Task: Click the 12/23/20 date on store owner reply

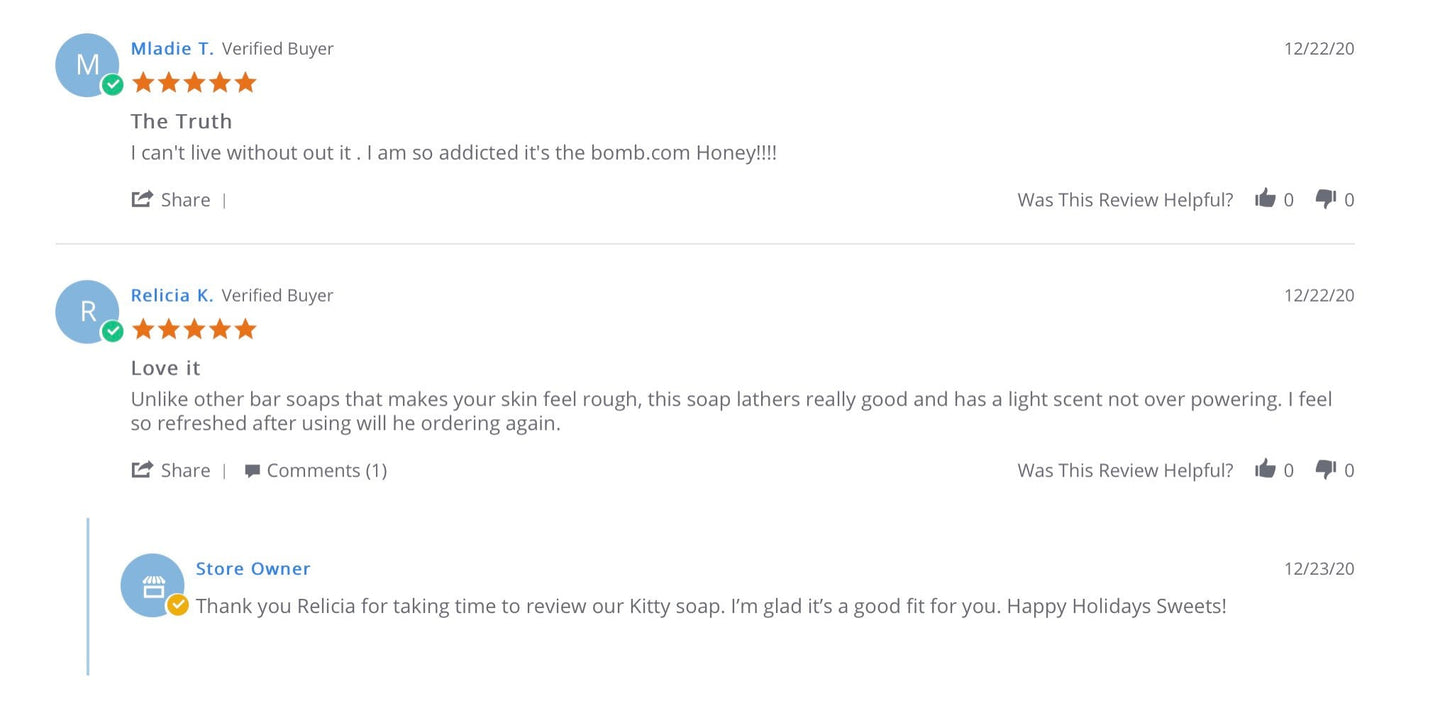Action: tap(1319, 568)
